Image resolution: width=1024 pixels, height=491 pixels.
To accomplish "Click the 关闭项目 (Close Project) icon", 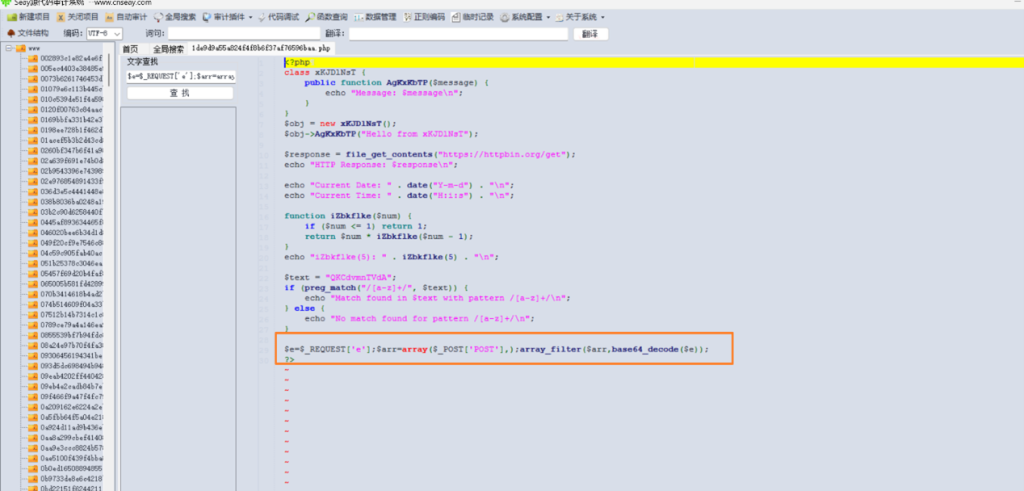I will tap(77, 17).
